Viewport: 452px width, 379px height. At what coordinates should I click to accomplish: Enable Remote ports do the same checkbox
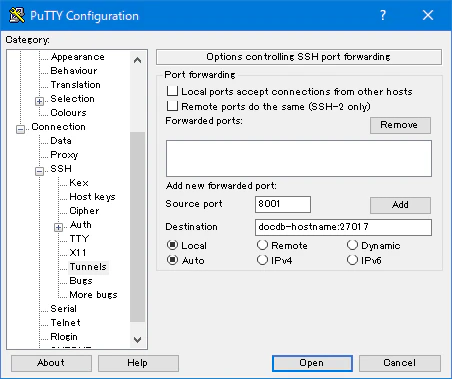172,106
